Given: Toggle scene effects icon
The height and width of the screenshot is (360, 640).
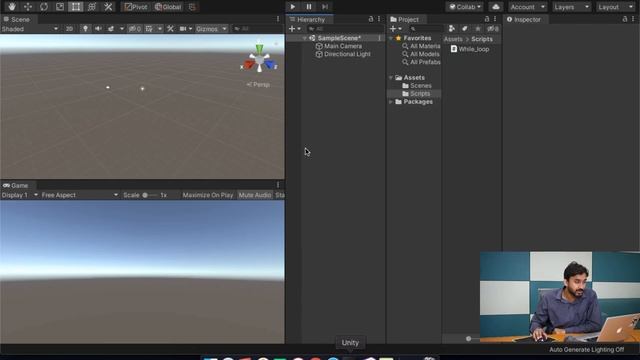Looking at the screenshot, I should tap(111, 29).
